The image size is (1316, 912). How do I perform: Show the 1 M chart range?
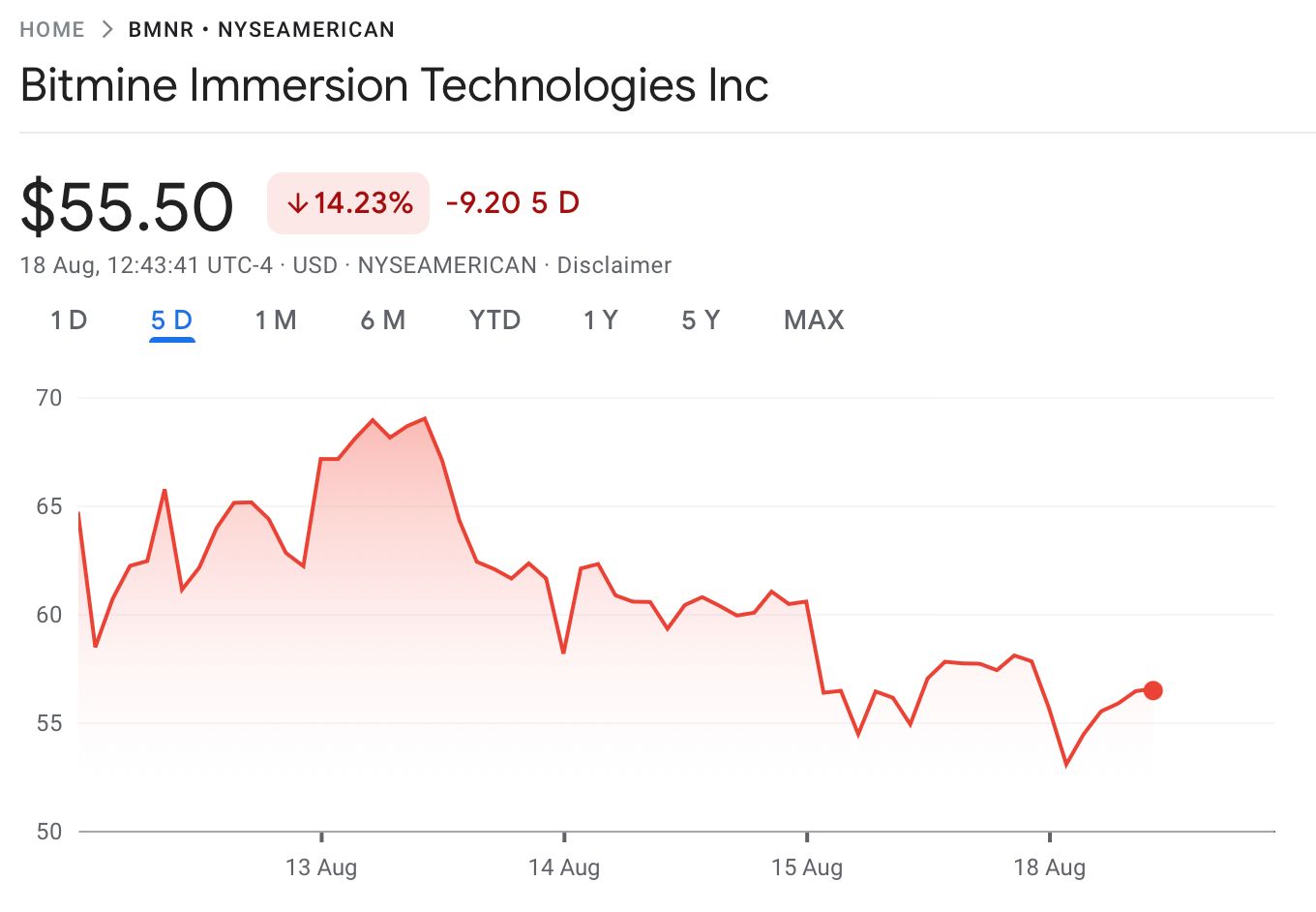point(276,320)
